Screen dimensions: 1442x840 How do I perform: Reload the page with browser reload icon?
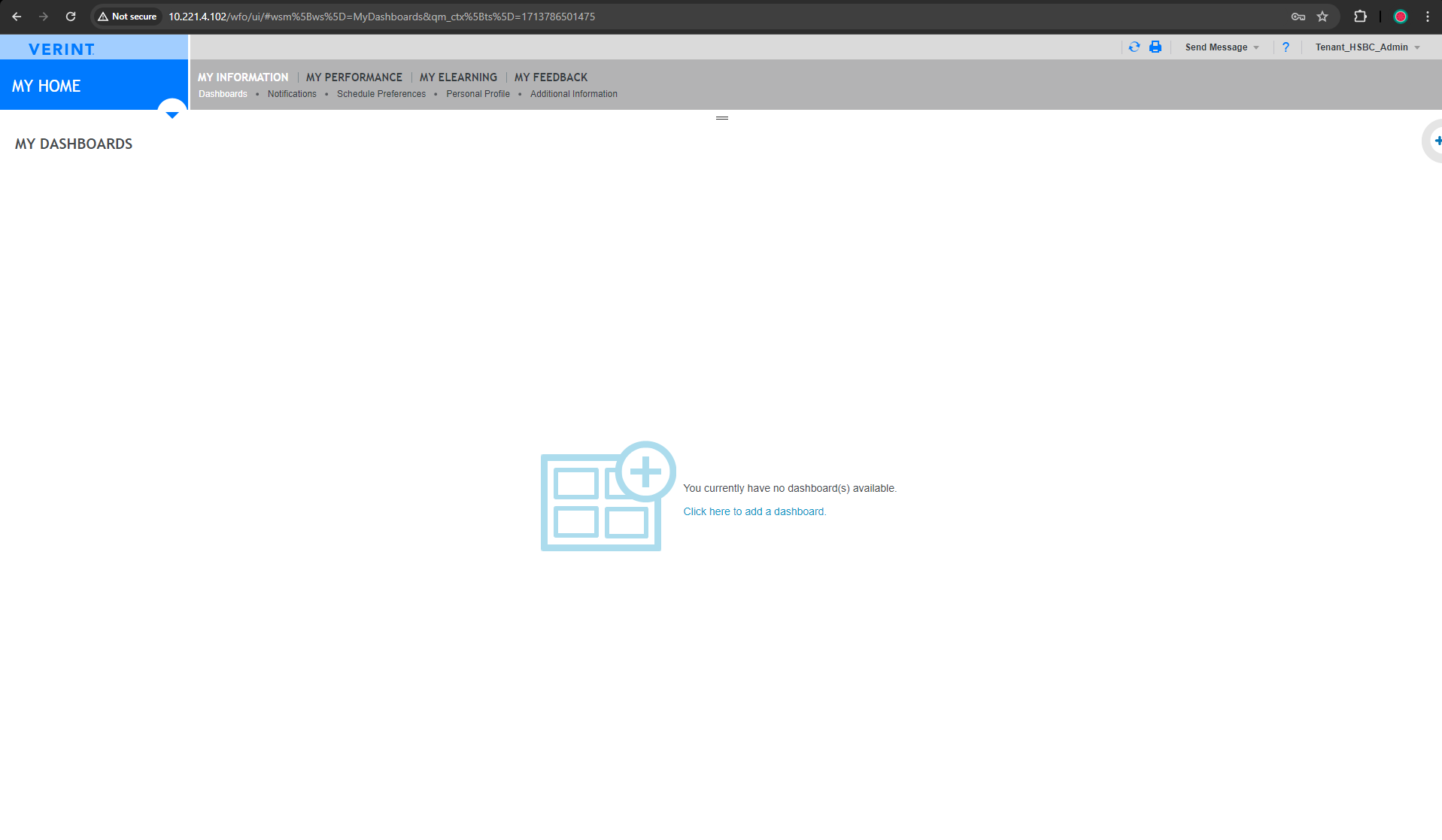71,17
